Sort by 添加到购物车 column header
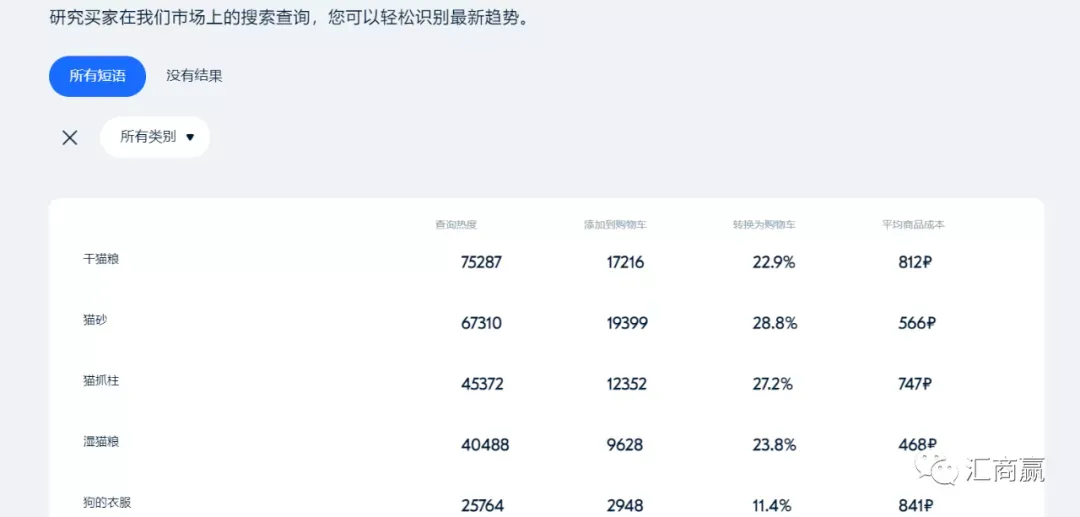Viewport: 1080px width, 517px height. (x=615, y=225)
